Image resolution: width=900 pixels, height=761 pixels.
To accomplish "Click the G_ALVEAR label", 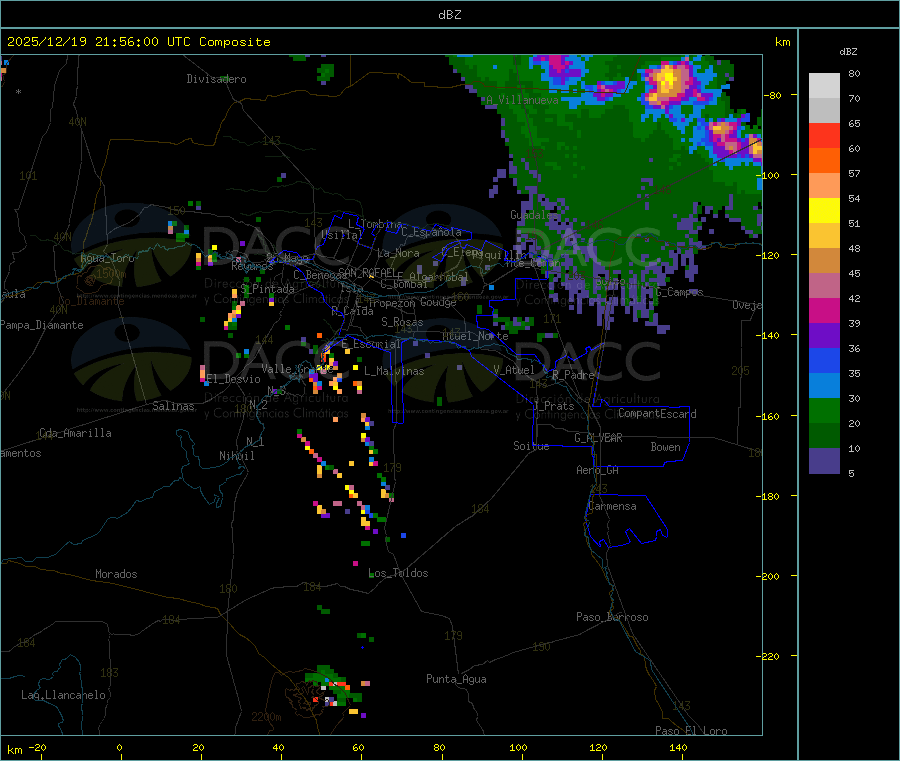I will (598, 438).
